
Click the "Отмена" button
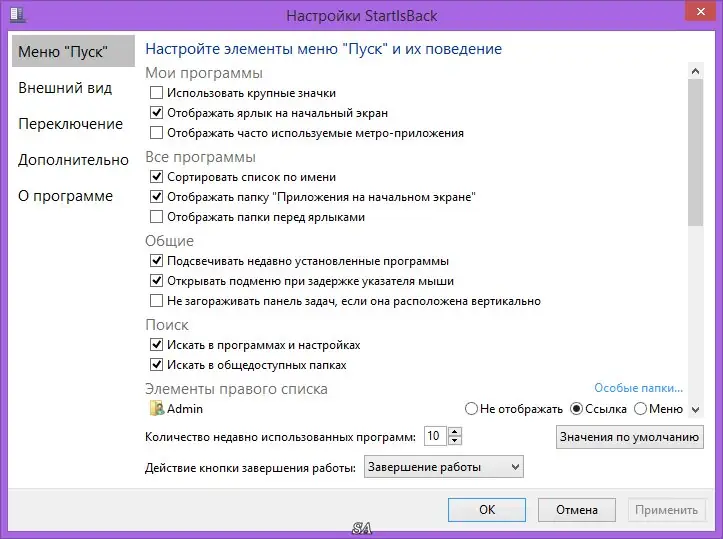(x=577, y=509)
